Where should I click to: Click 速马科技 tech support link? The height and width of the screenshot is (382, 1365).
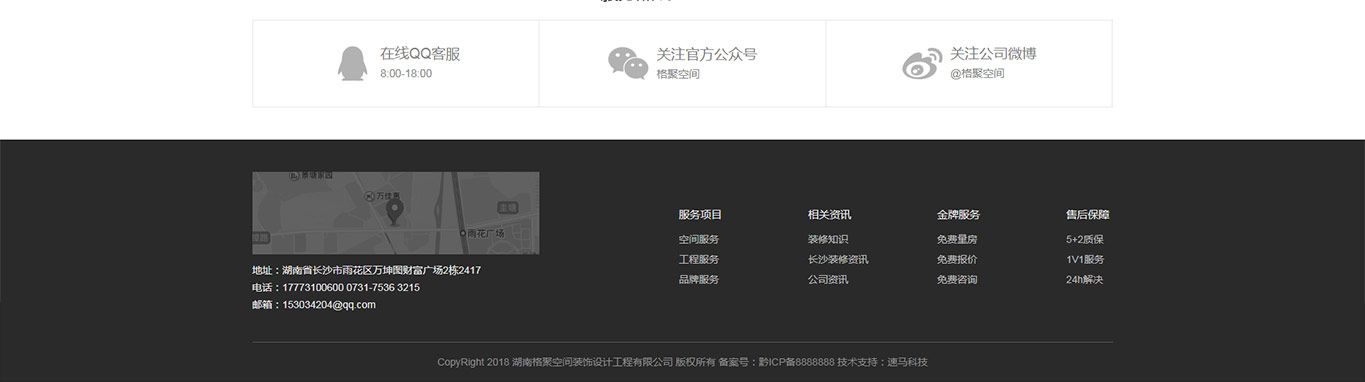point(908,362)
